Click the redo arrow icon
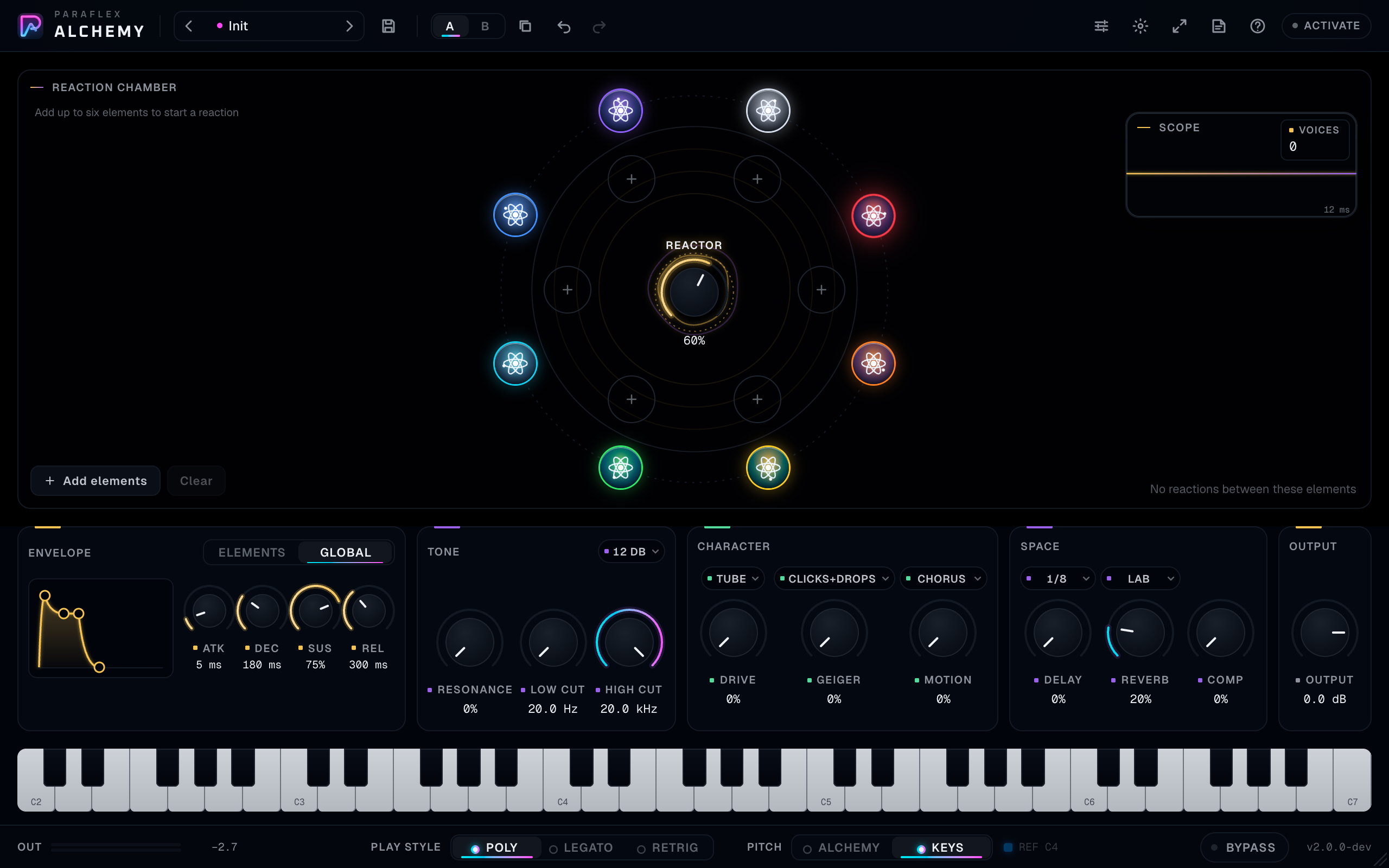This screenshot has width=1389, height=868. 599,27
